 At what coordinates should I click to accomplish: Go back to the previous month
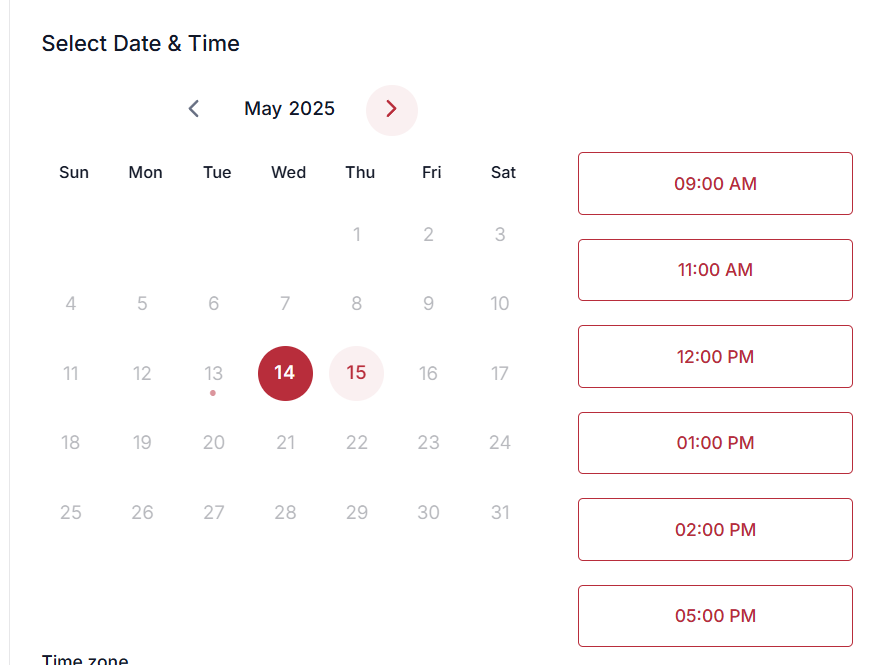pyautogui.click(x=194, y=109)
